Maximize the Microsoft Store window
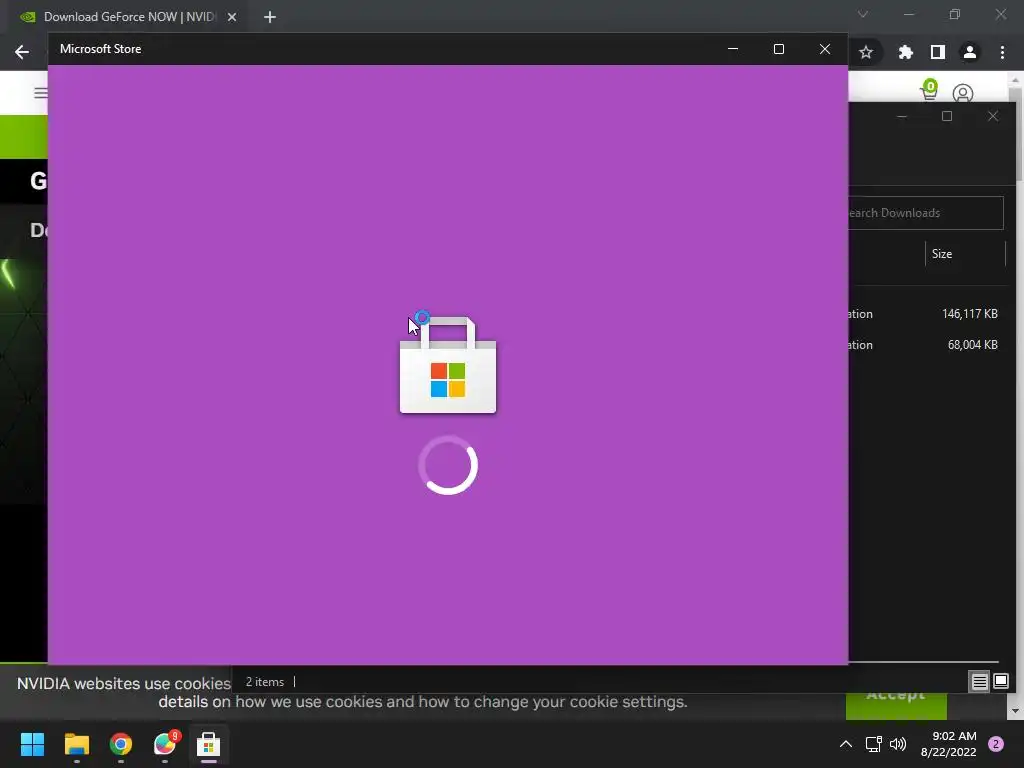Screen dimensions: 1024x768 coord(778,49)
